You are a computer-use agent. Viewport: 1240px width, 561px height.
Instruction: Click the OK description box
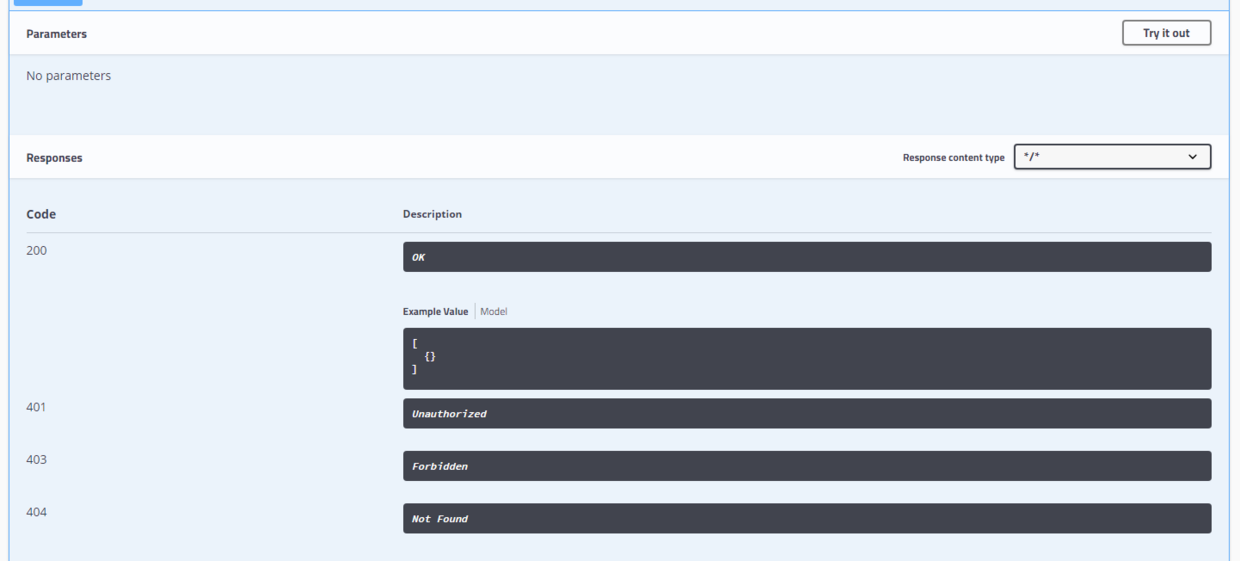coord(807,257)
